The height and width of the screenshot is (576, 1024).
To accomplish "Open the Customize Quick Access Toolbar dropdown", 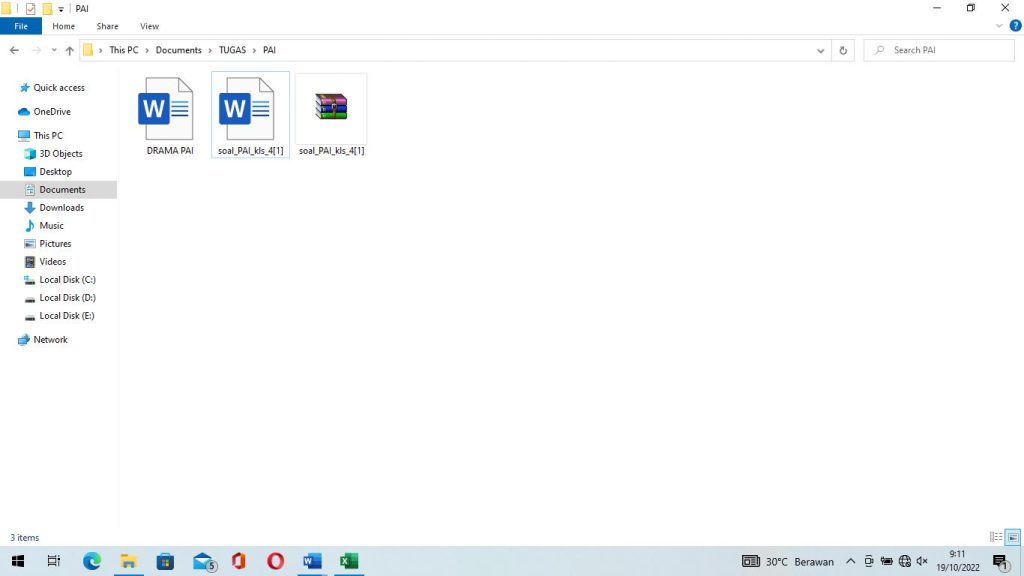I will click(x=61, y=9).
